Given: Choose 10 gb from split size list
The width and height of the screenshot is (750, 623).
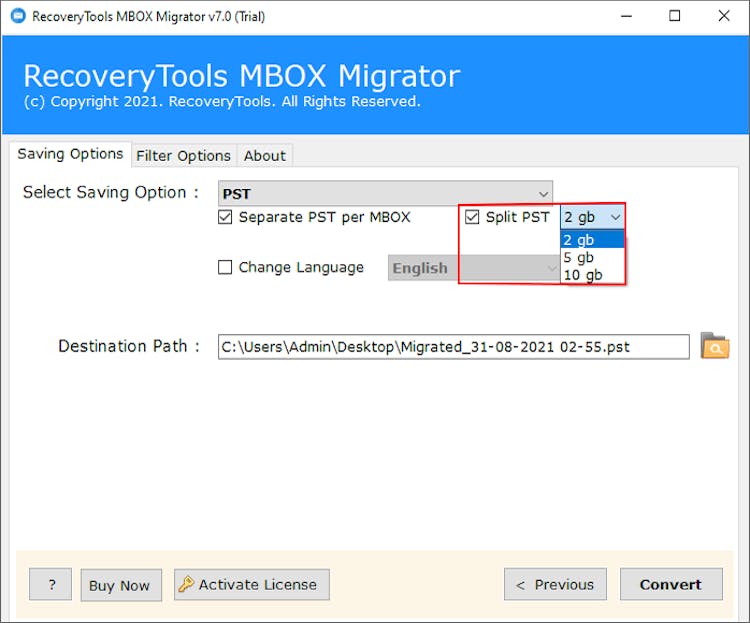Looking at the screenshot, I should click(x=583, y=275).
